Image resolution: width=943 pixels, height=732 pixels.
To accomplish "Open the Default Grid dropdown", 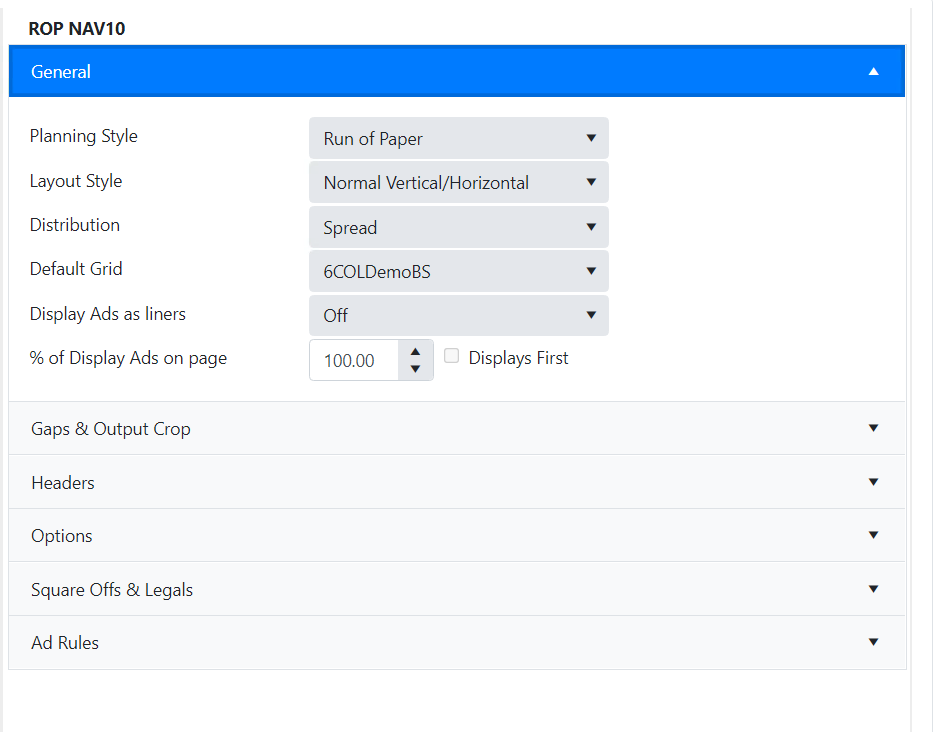I will (x=458, y=271).
